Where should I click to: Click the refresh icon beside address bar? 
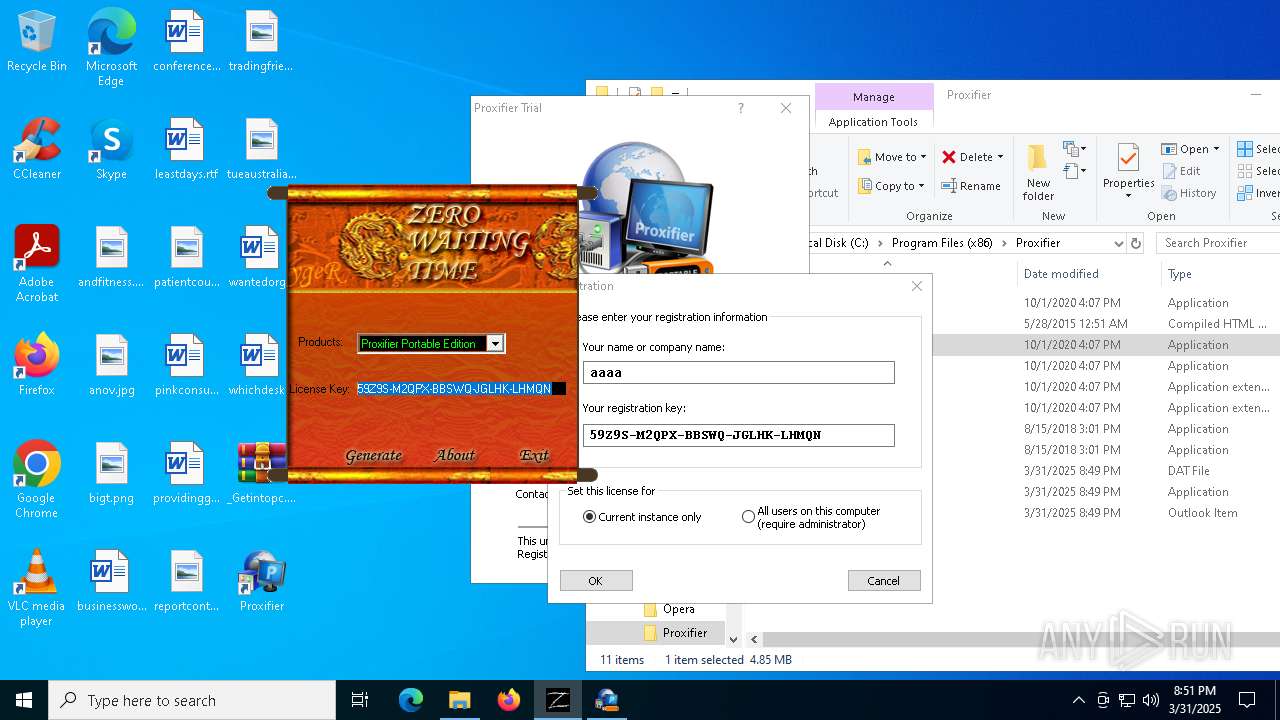1136,243
